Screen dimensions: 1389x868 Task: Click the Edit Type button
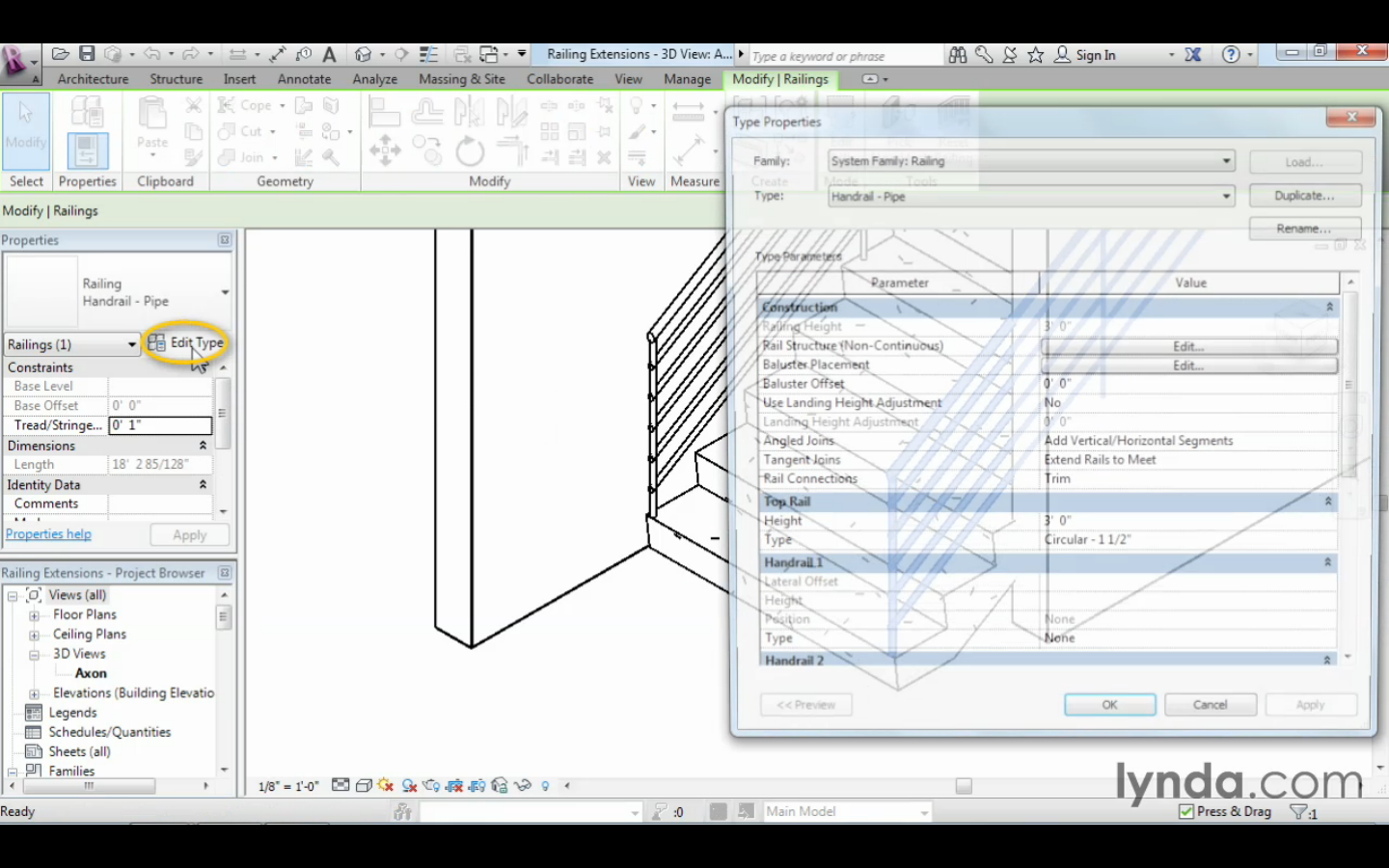click(186, 342)
